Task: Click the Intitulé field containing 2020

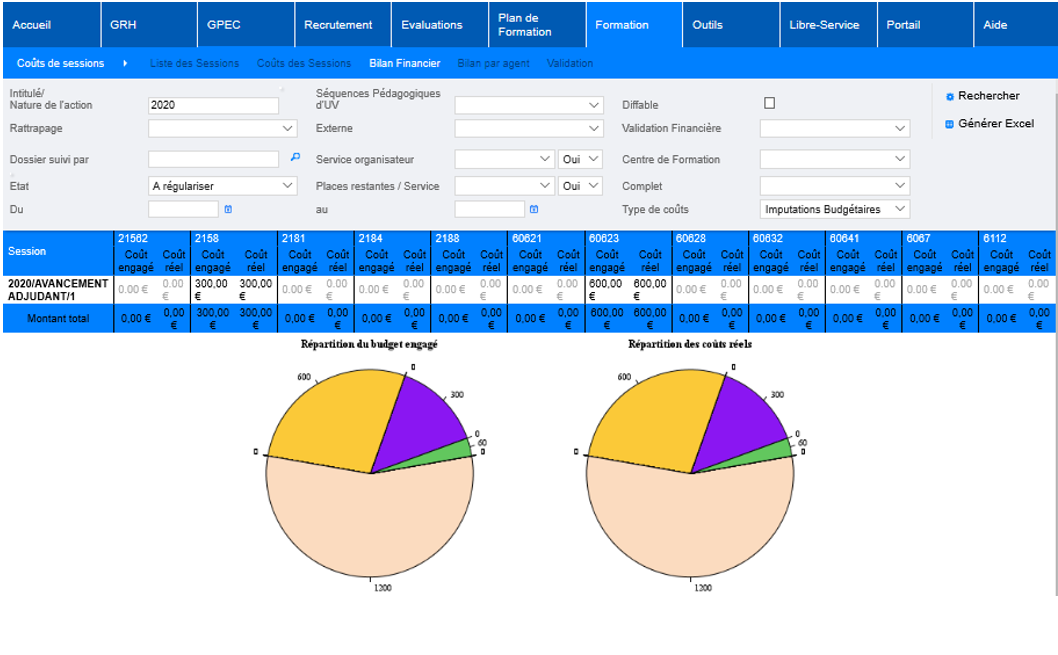Action: 213,105
